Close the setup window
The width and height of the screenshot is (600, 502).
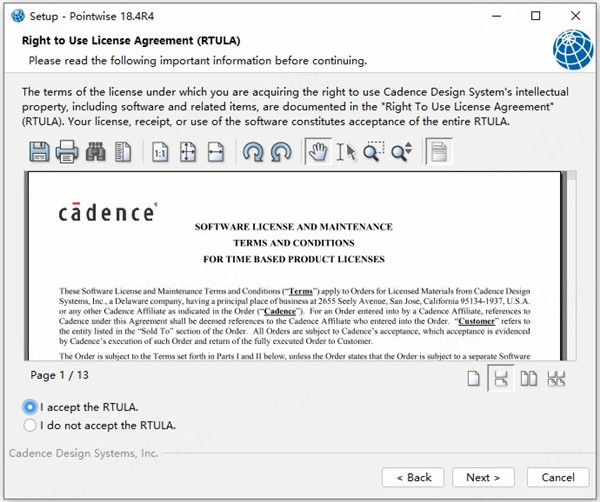tap(575, 16)
